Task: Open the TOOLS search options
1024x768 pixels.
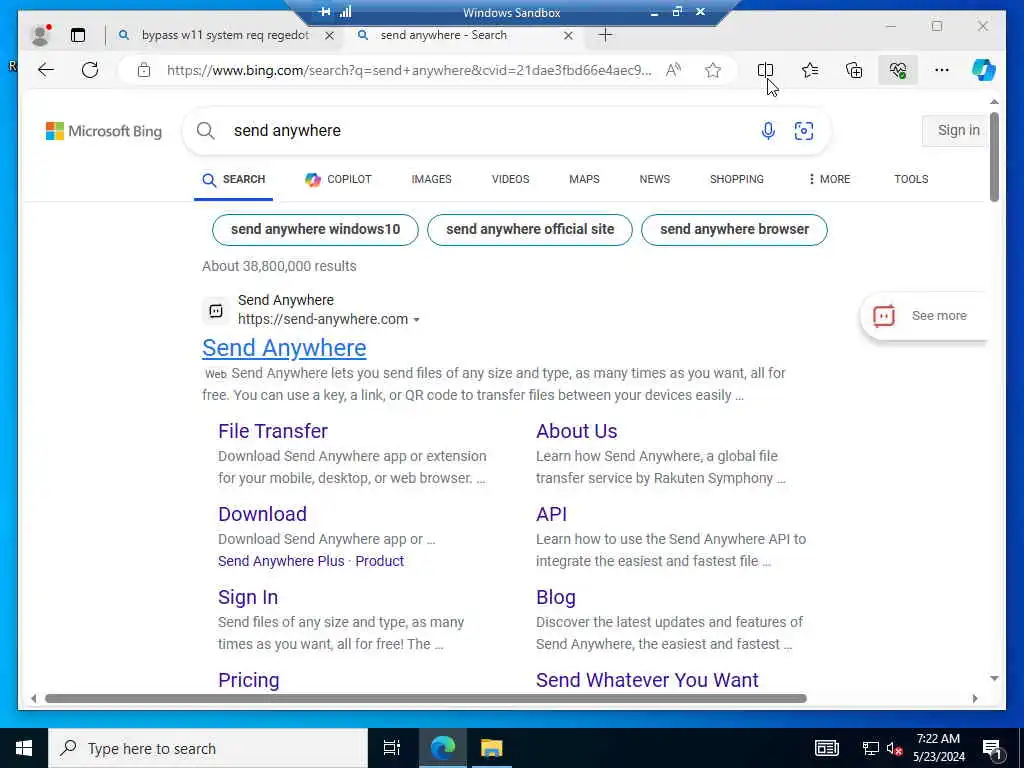Action: (911, 179)
